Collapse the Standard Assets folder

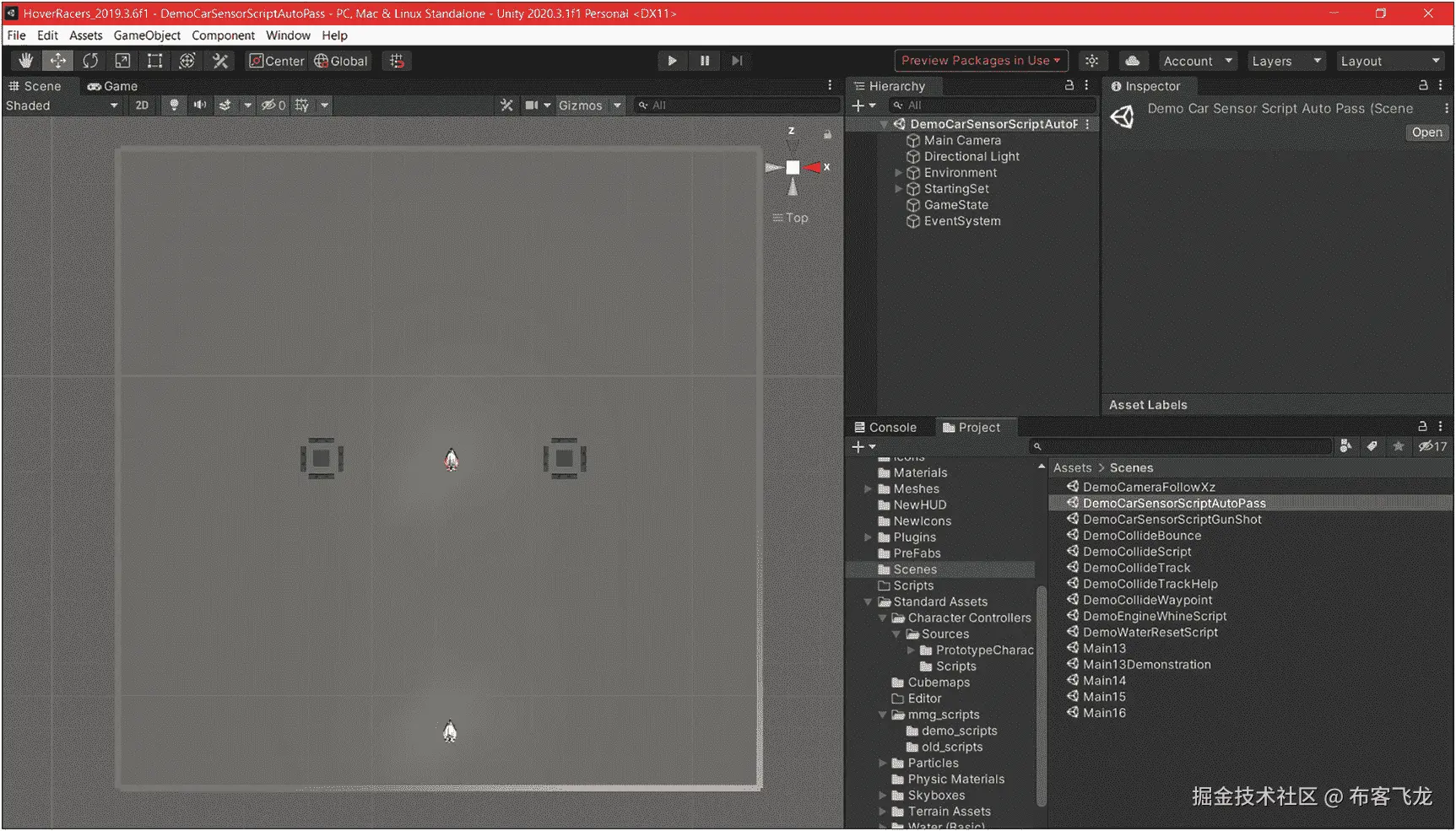pyautogui.click(x=868, y=602)
